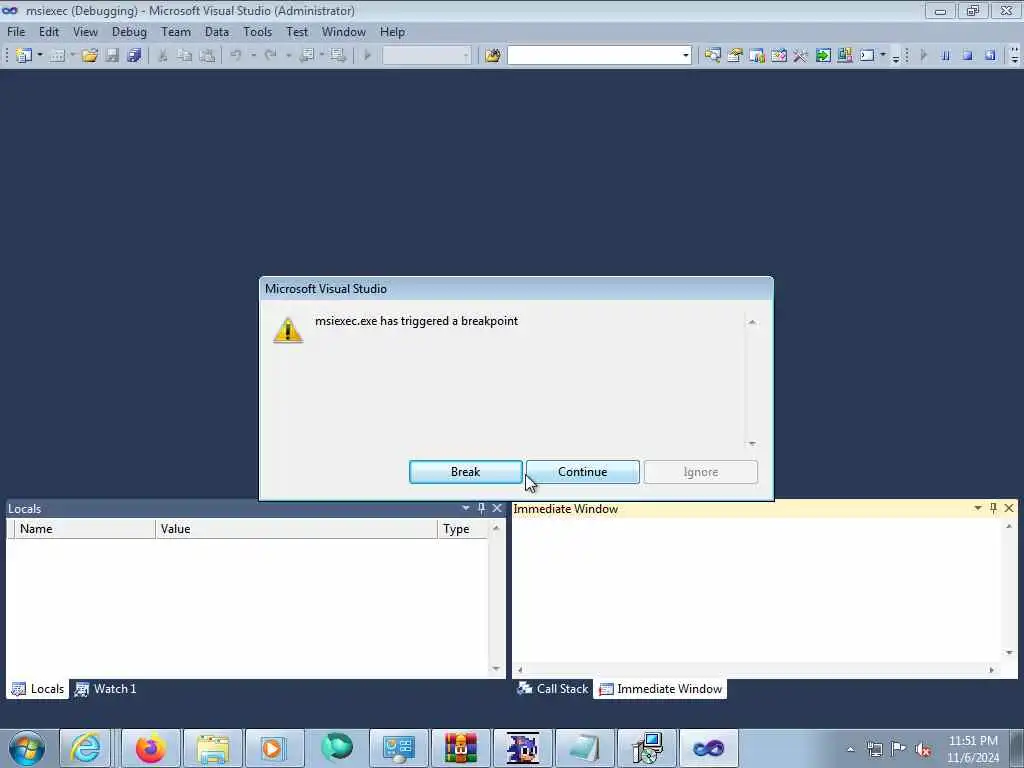
Task: Open the Solution Configurations combo box
Action: (426, 56)
